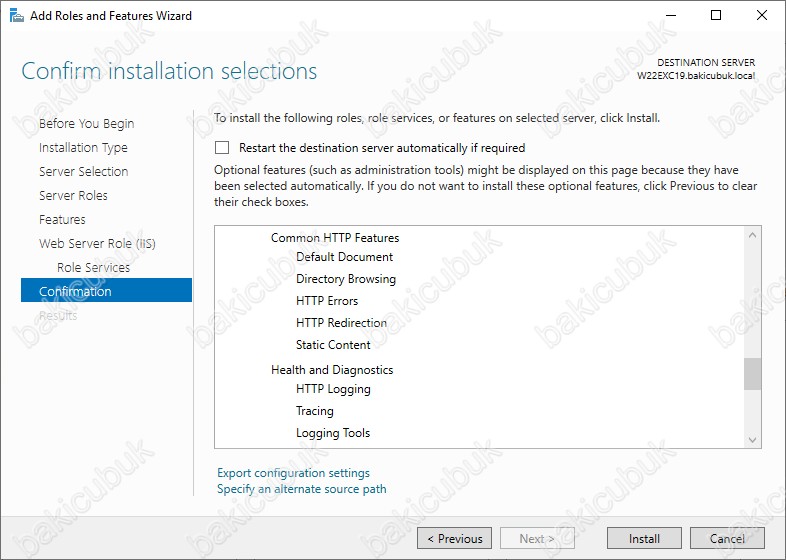Select Default Document entry

tap(344, 257)
